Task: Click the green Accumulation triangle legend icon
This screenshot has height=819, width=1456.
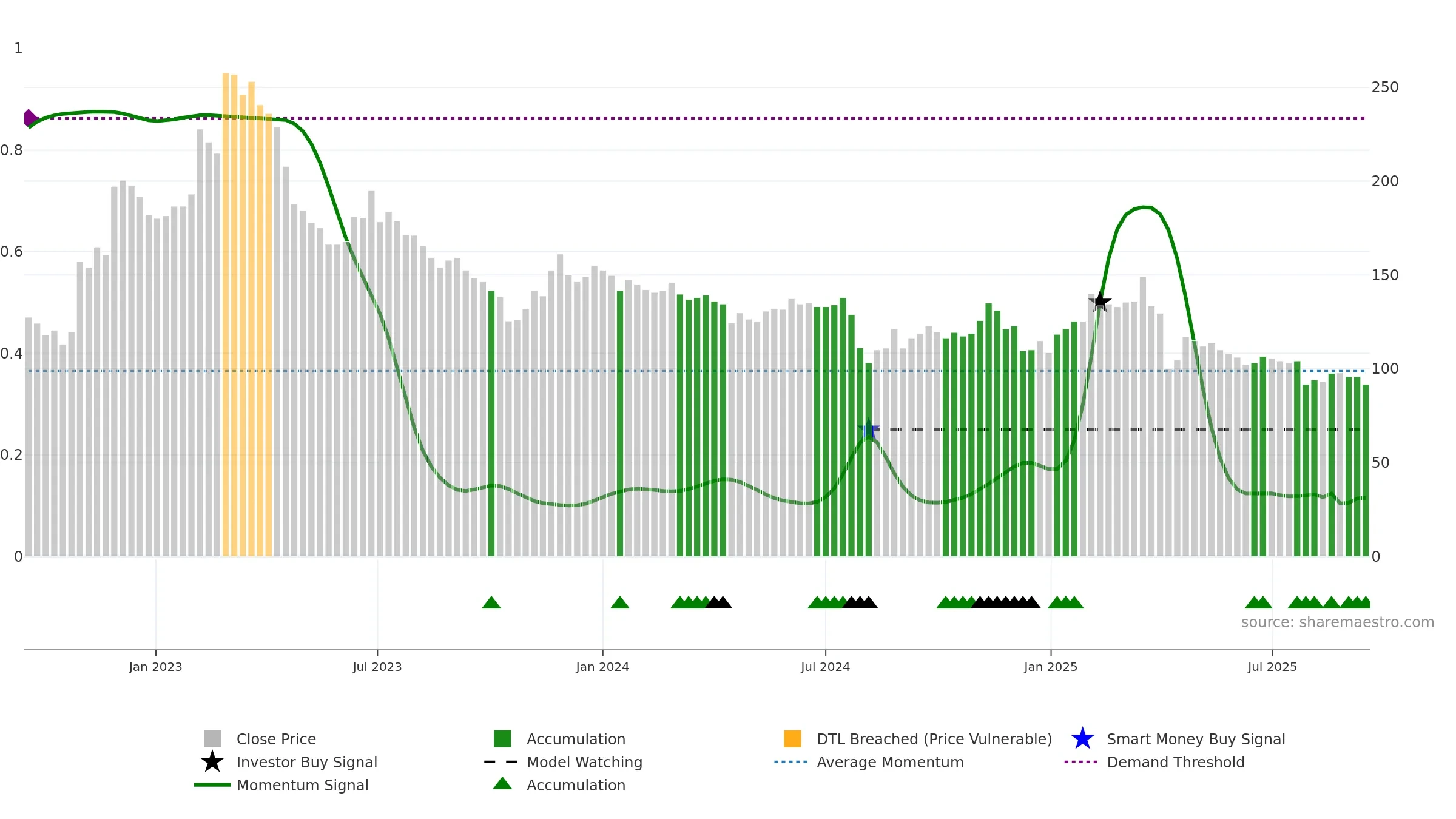Action: coord(502,784)
